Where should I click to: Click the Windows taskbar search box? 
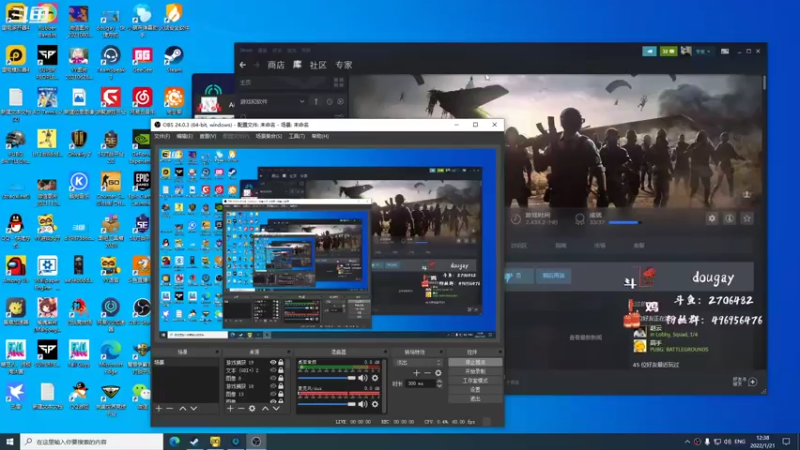(x=92, y=441)
